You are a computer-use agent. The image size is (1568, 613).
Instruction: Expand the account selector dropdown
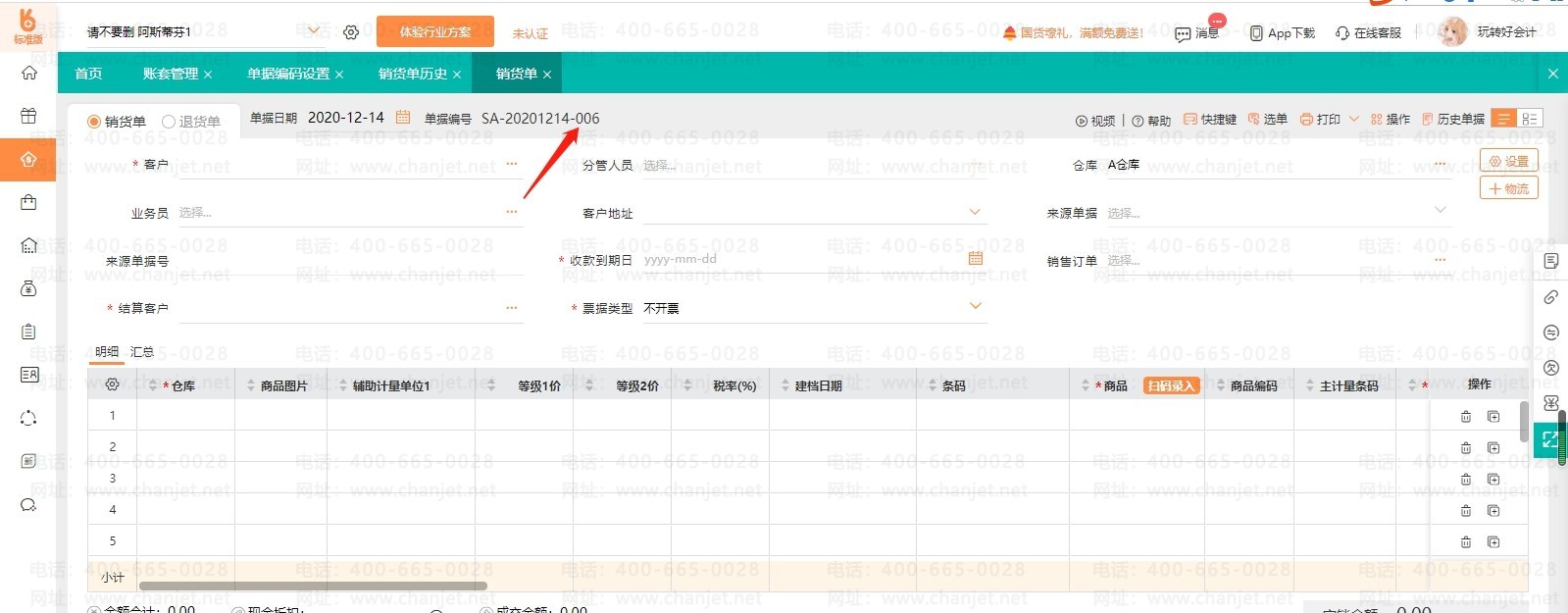tap(313, 31)
